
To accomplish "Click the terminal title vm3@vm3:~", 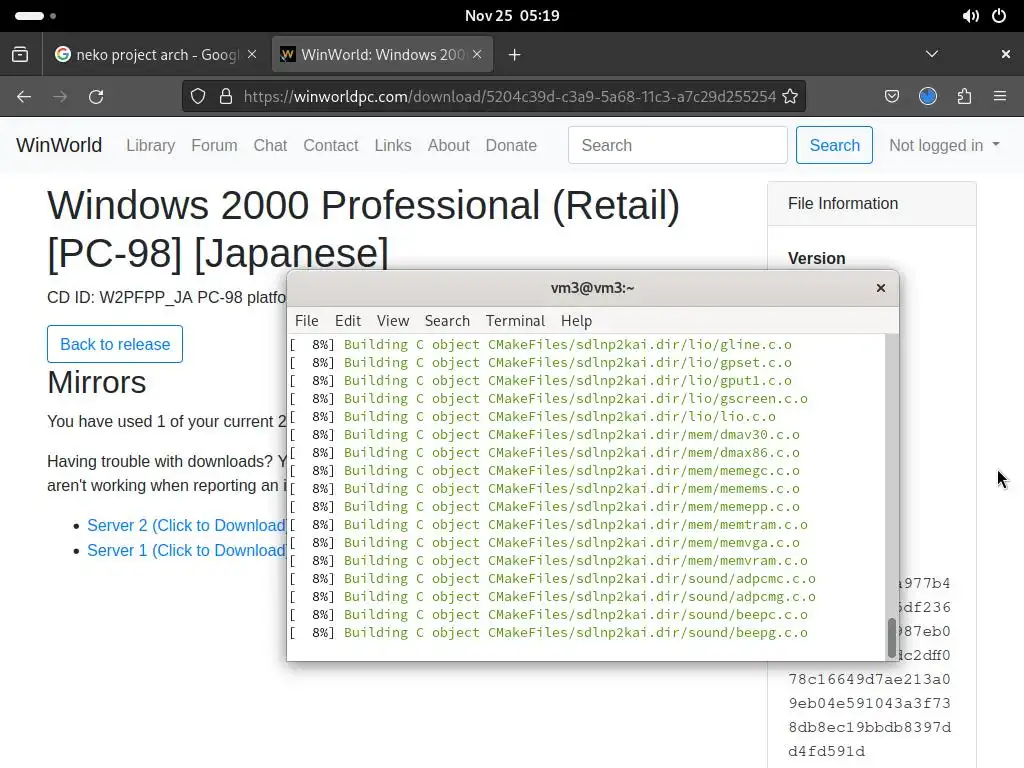I will 592,288.
